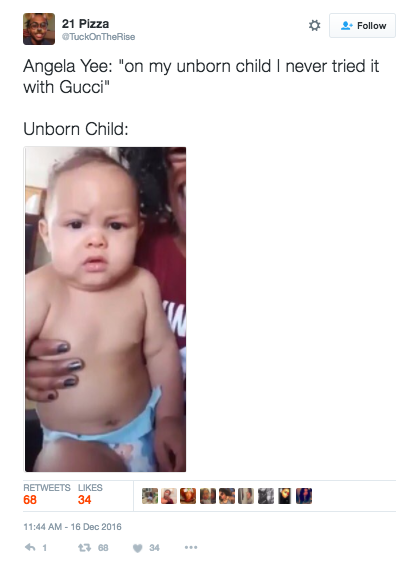Open the seventh liker avatar, black-and-white photo

coord(265,496)
